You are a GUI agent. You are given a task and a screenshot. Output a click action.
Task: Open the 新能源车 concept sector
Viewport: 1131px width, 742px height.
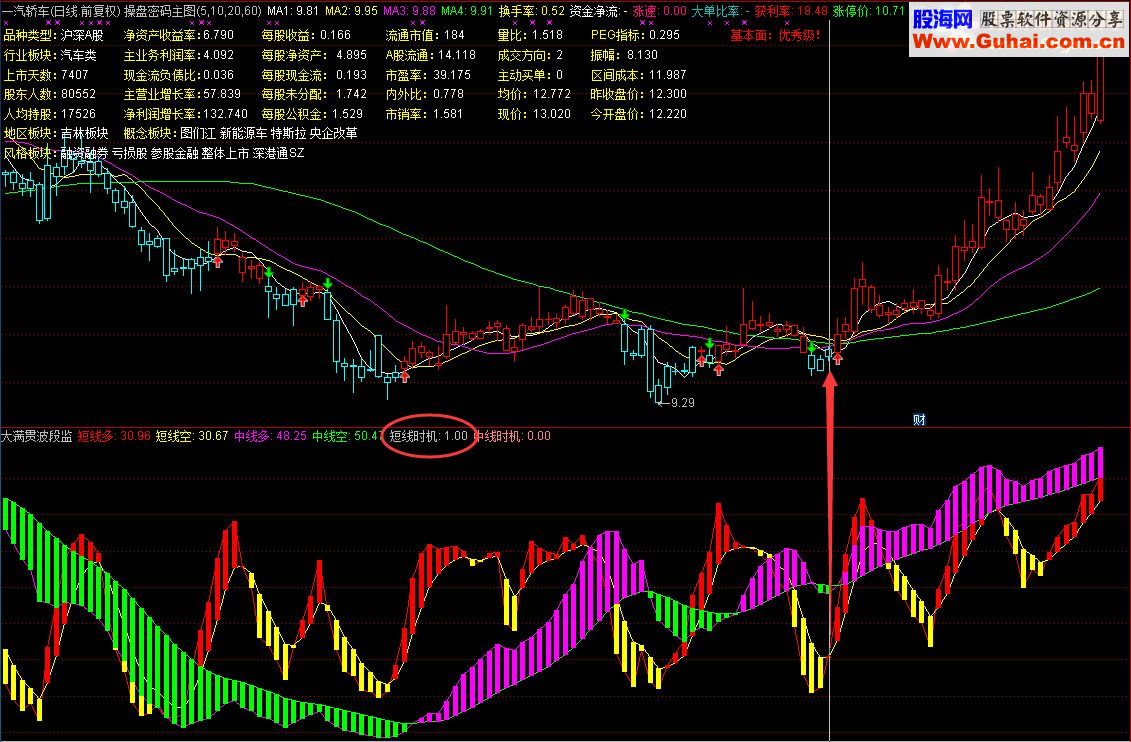coord(243,133)
